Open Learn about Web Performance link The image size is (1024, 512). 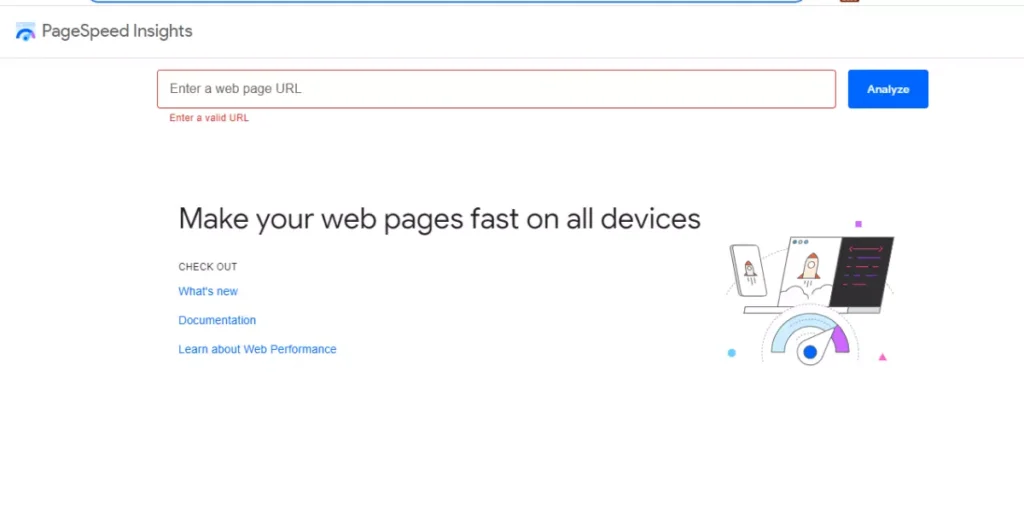point(257,349)
